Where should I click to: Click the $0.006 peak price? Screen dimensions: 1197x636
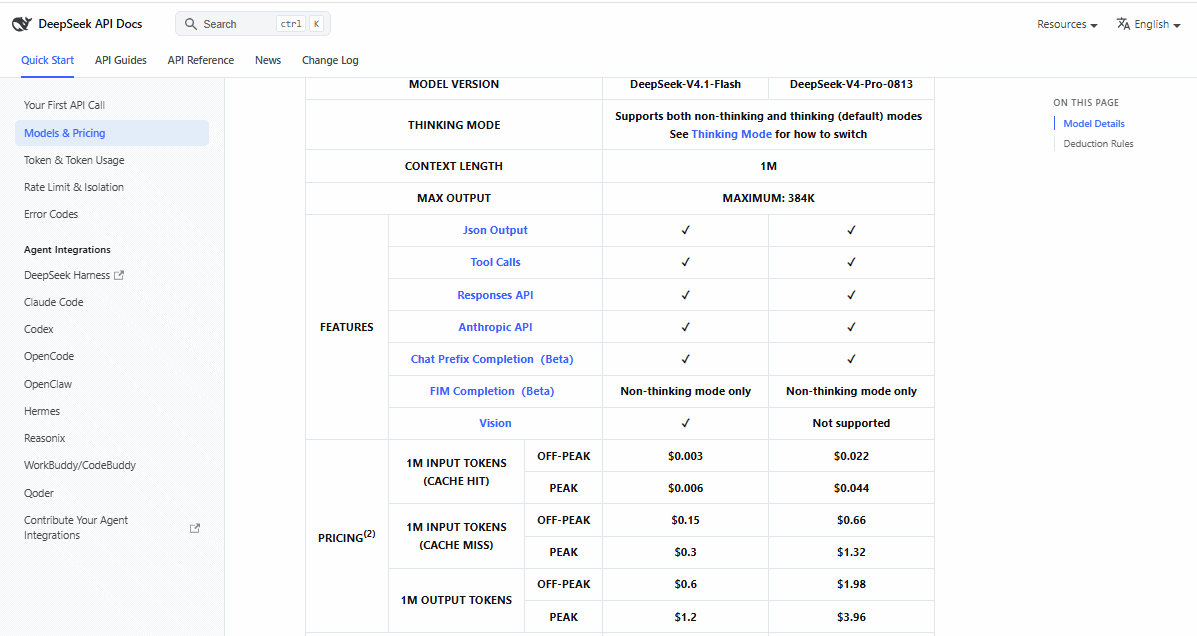(x=685, y=488)
